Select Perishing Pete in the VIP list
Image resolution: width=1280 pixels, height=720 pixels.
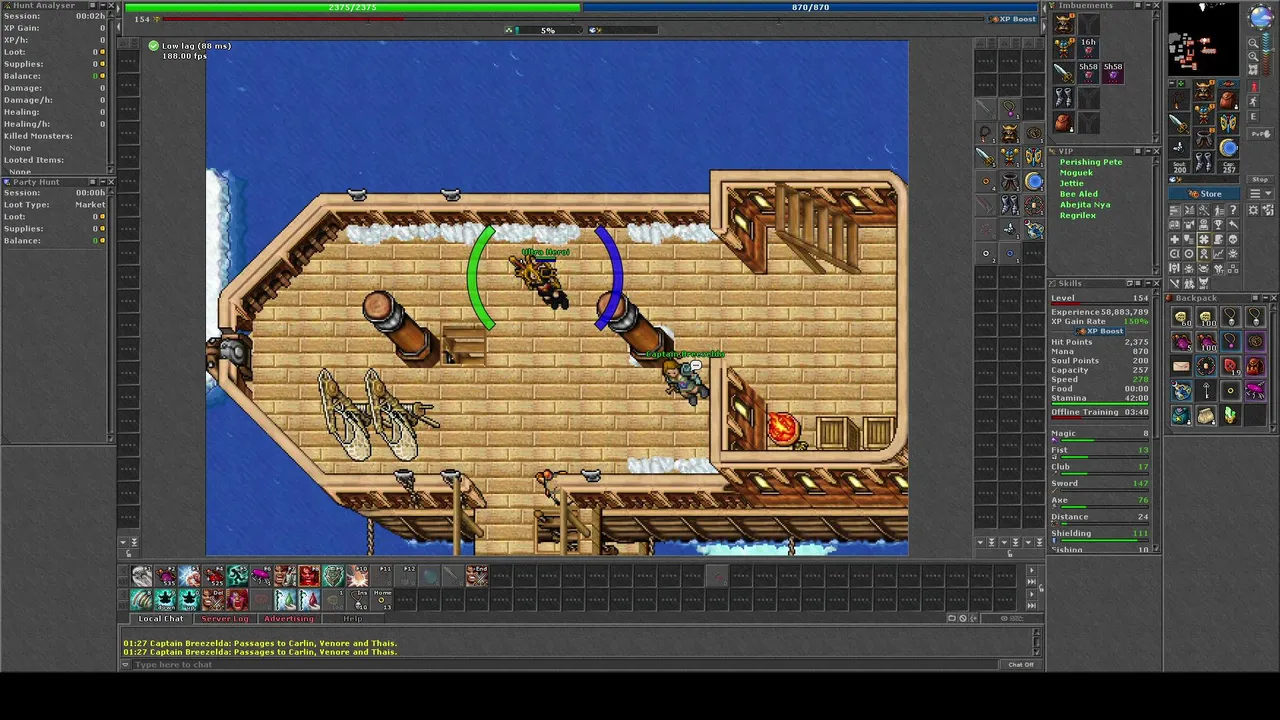click(x=1091, y=162)
